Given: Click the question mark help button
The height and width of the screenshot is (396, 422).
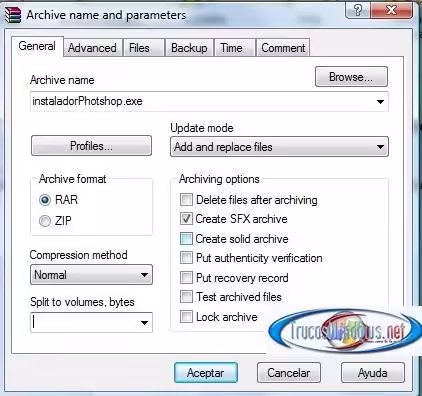Looking at the screenshot, I should (358, 10).
